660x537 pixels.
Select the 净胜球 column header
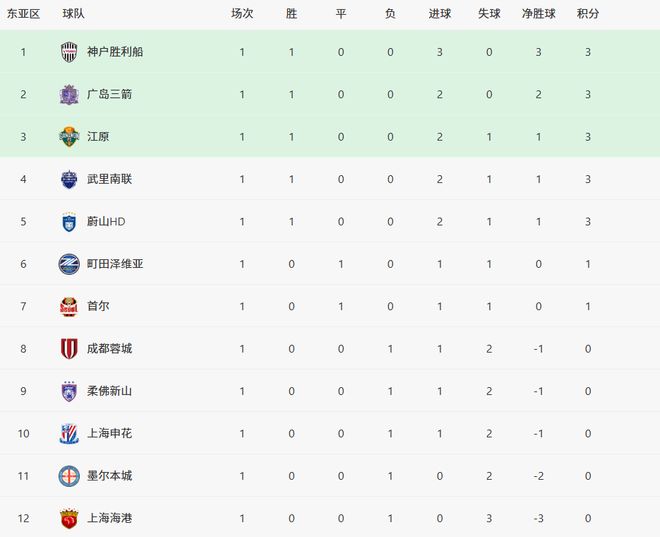pos(538,14)
